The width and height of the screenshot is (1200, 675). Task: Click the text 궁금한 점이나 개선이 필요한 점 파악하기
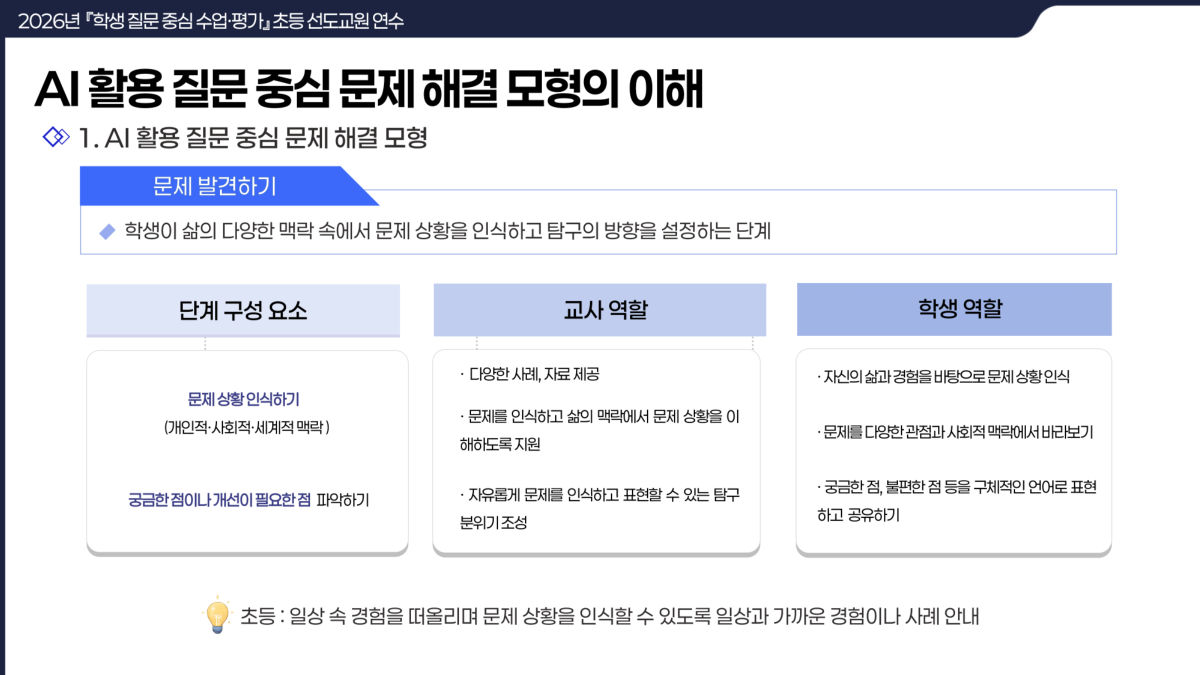pos(248,499)
